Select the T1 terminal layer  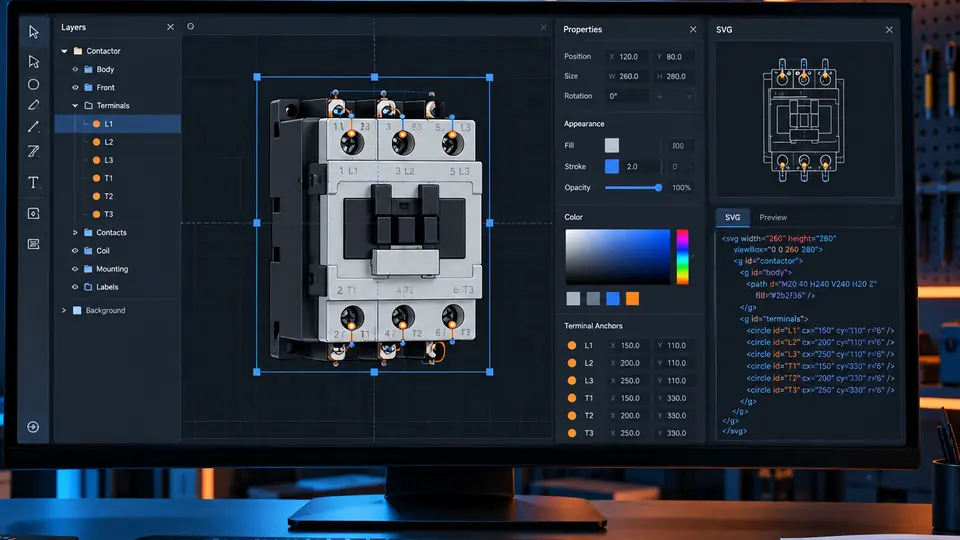[118, 178]
